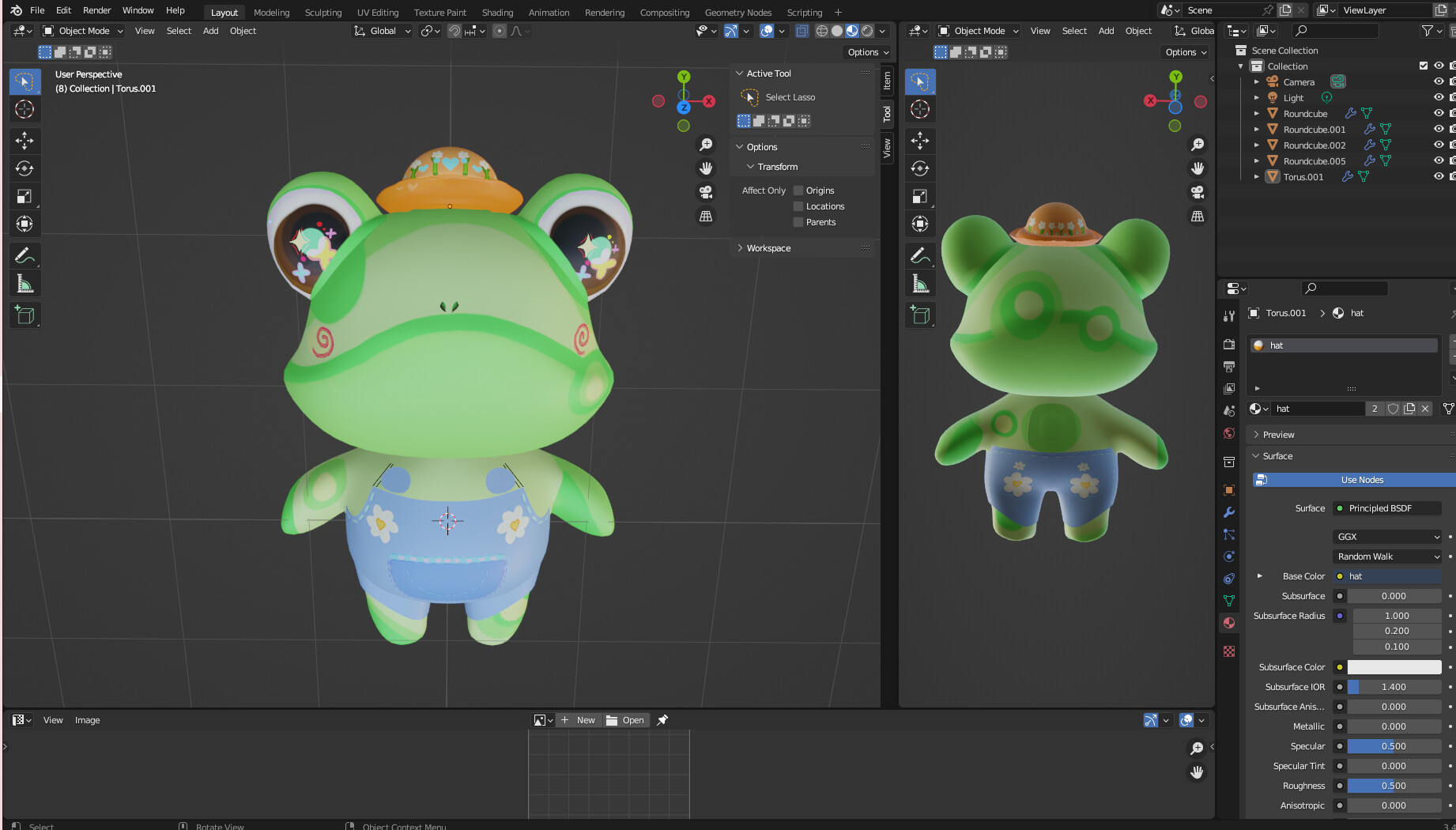Viewport: 1456px width, 830px height.
Task: Select the Move tool in left toolbar
Action: (x=25, y=141)
